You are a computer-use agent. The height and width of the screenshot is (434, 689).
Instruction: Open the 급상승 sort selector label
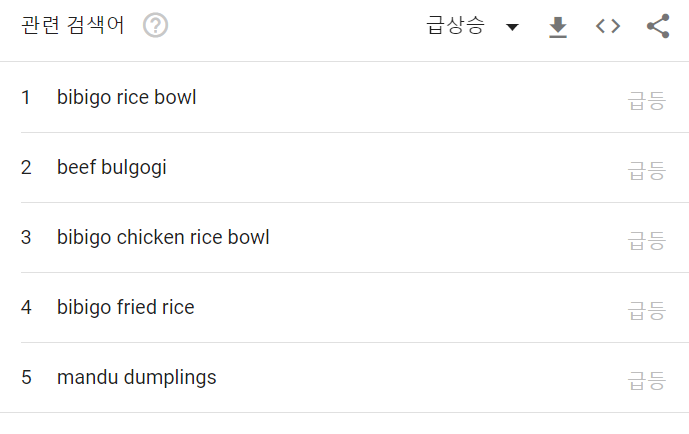(x=456, y=25)
